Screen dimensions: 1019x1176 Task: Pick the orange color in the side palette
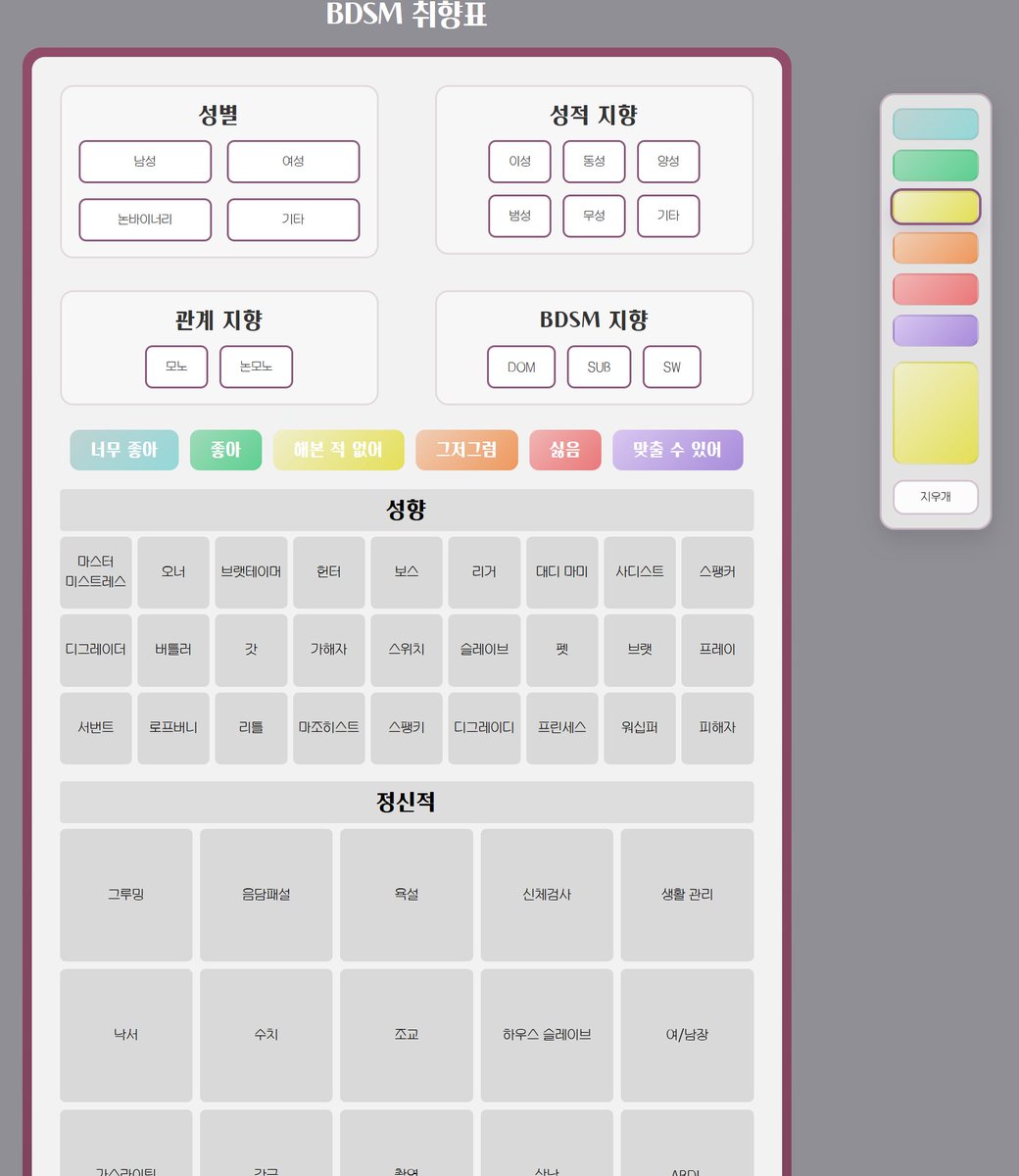pos(935,248)
